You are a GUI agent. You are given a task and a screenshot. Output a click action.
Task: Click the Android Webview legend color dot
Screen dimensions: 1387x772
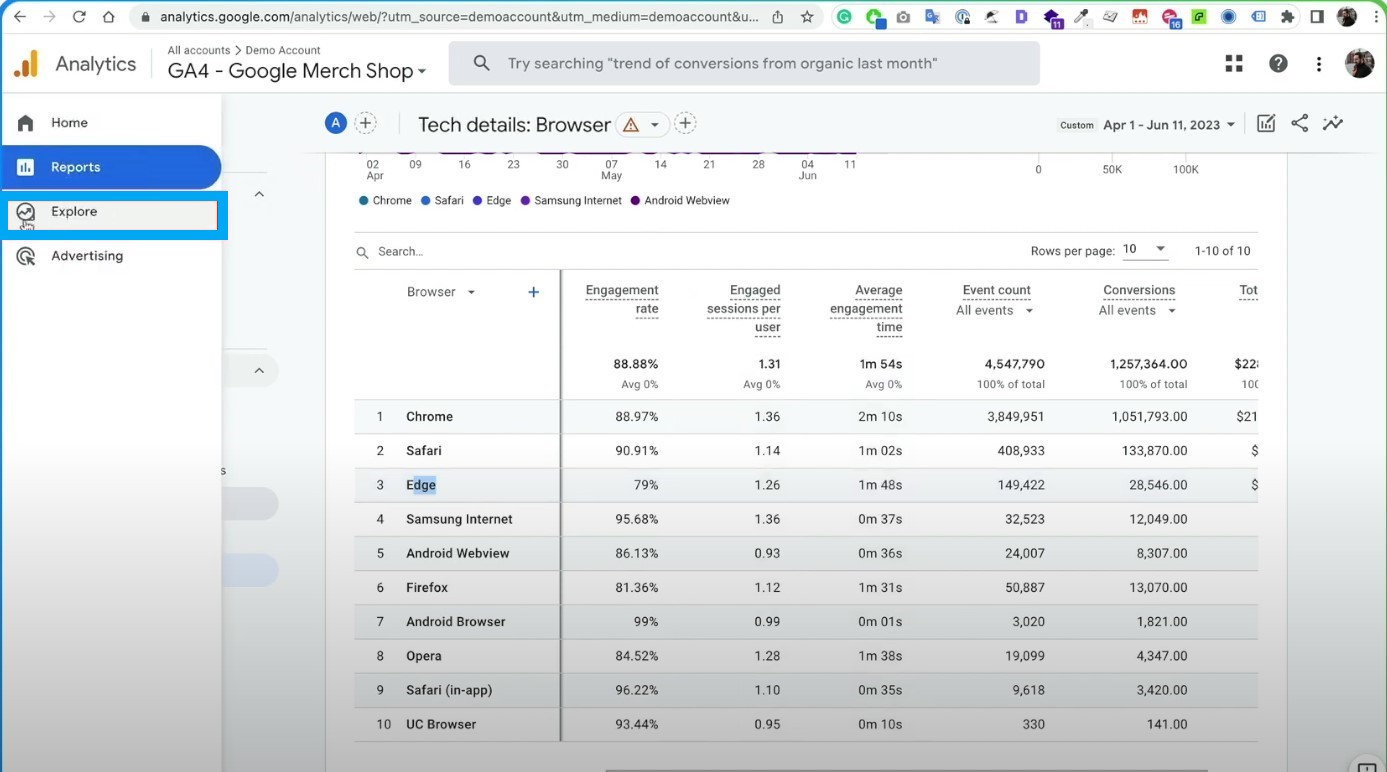tap(636, 201)
